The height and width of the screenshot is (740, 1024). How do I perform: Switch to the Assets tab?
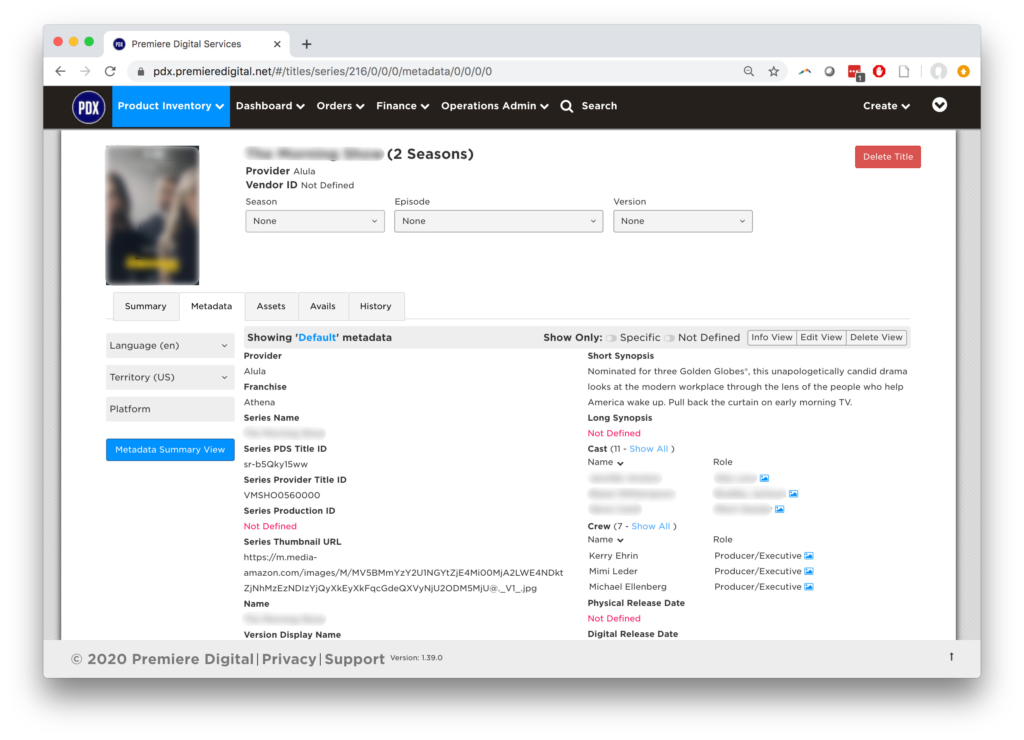[271, 306]
